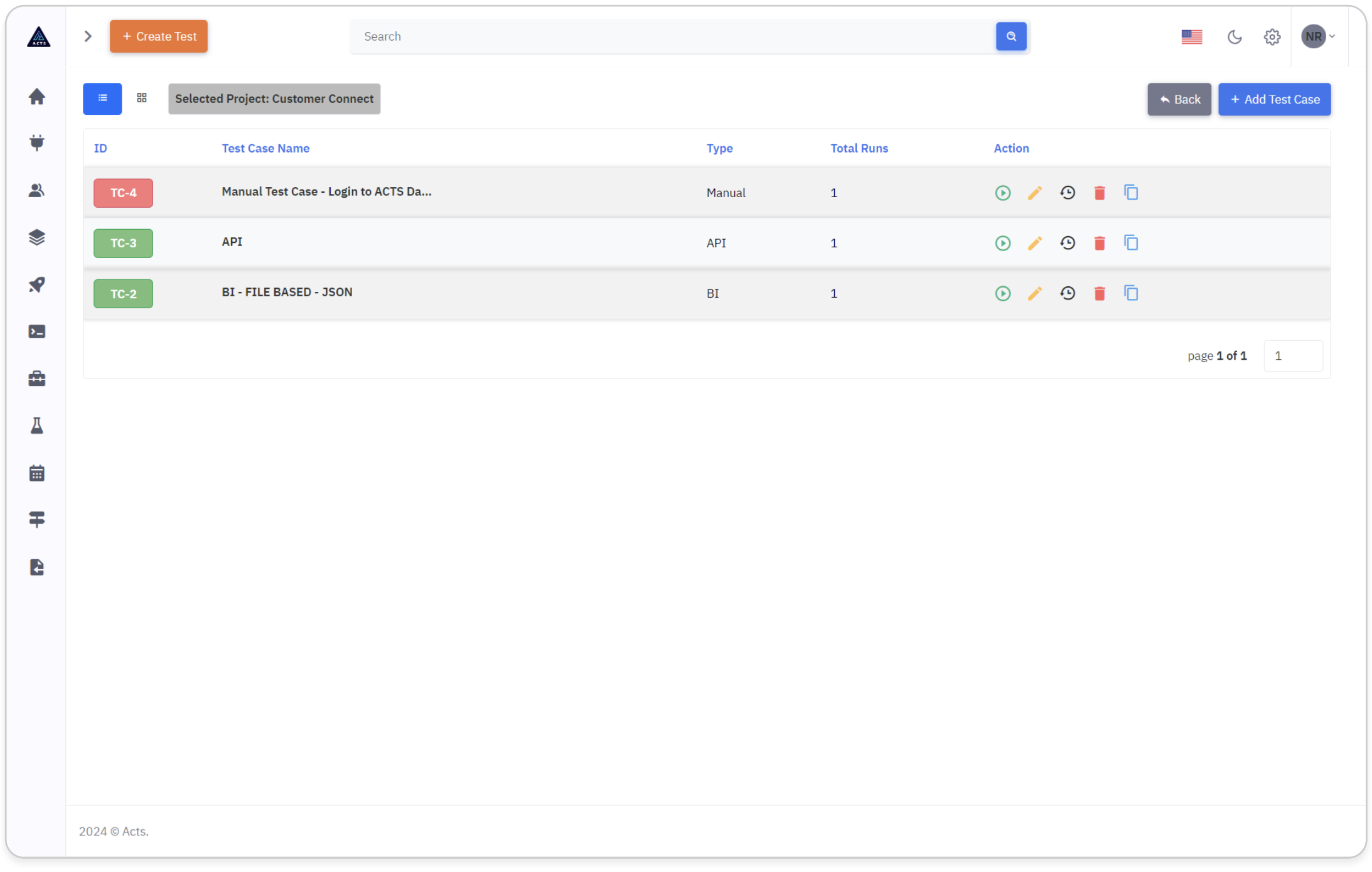Open the plug integrations icon in sidebar
The height and width of the screenshot is (872, 1372).
(x=37, y=143)
